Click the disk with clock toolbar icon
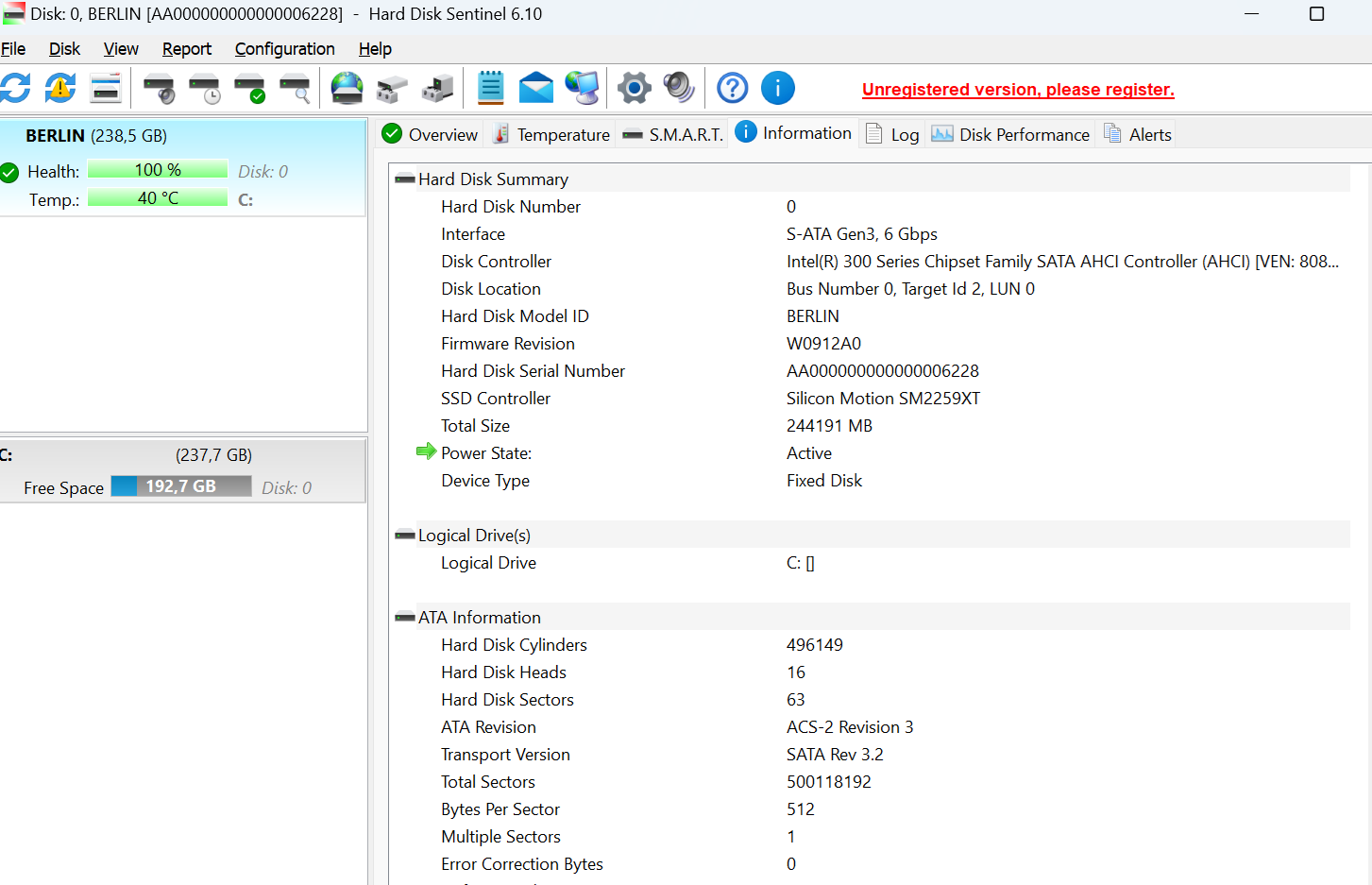Image resolution: width=1372 pixels, height=885 pixels. click(204, 89)
